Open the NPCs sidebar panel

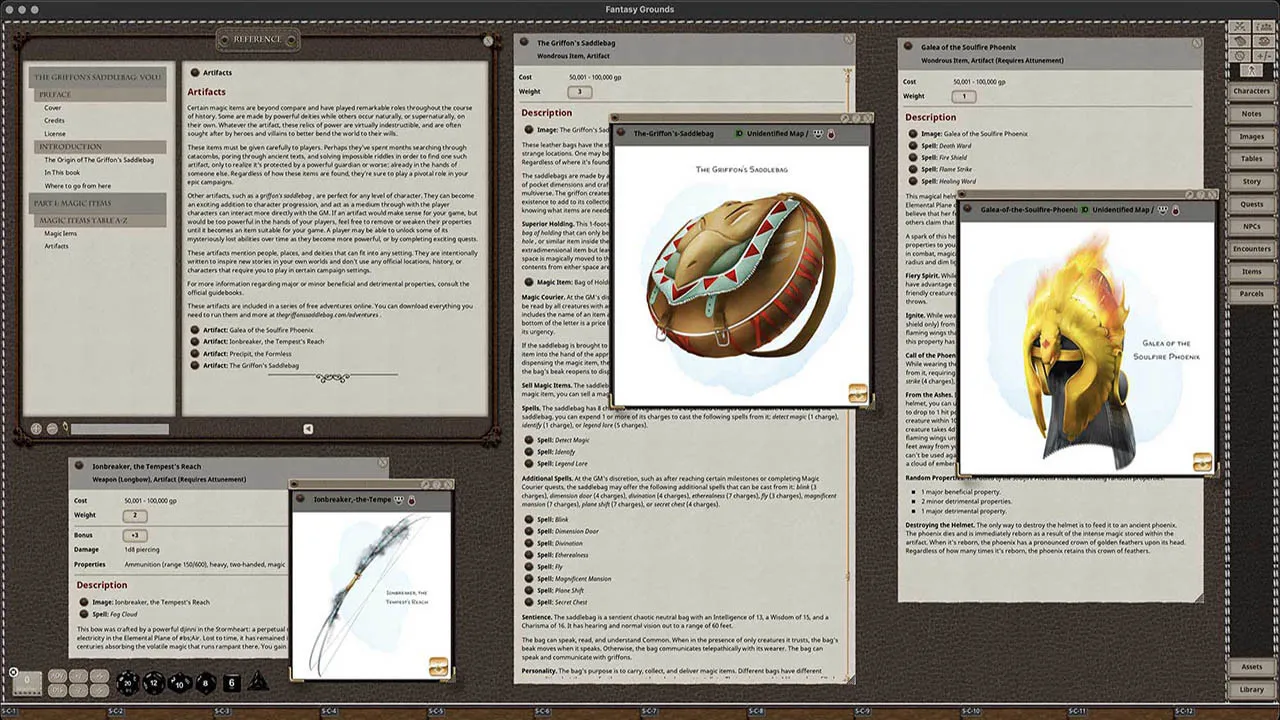click(1251, 227)
